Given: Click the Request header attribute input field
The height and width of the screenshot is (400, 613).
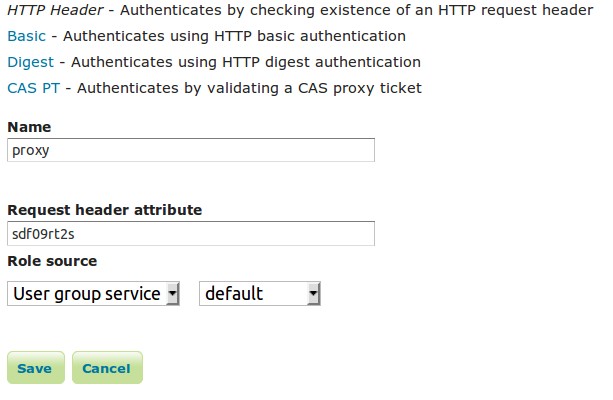Looking at the screenshot, I should click(x=190, y=234).
